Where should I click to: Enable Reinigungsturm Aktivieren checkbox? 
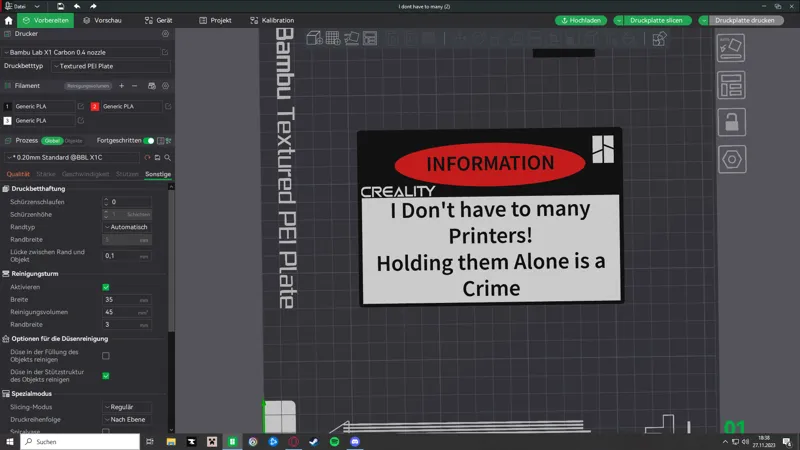(x=106, y=287)
